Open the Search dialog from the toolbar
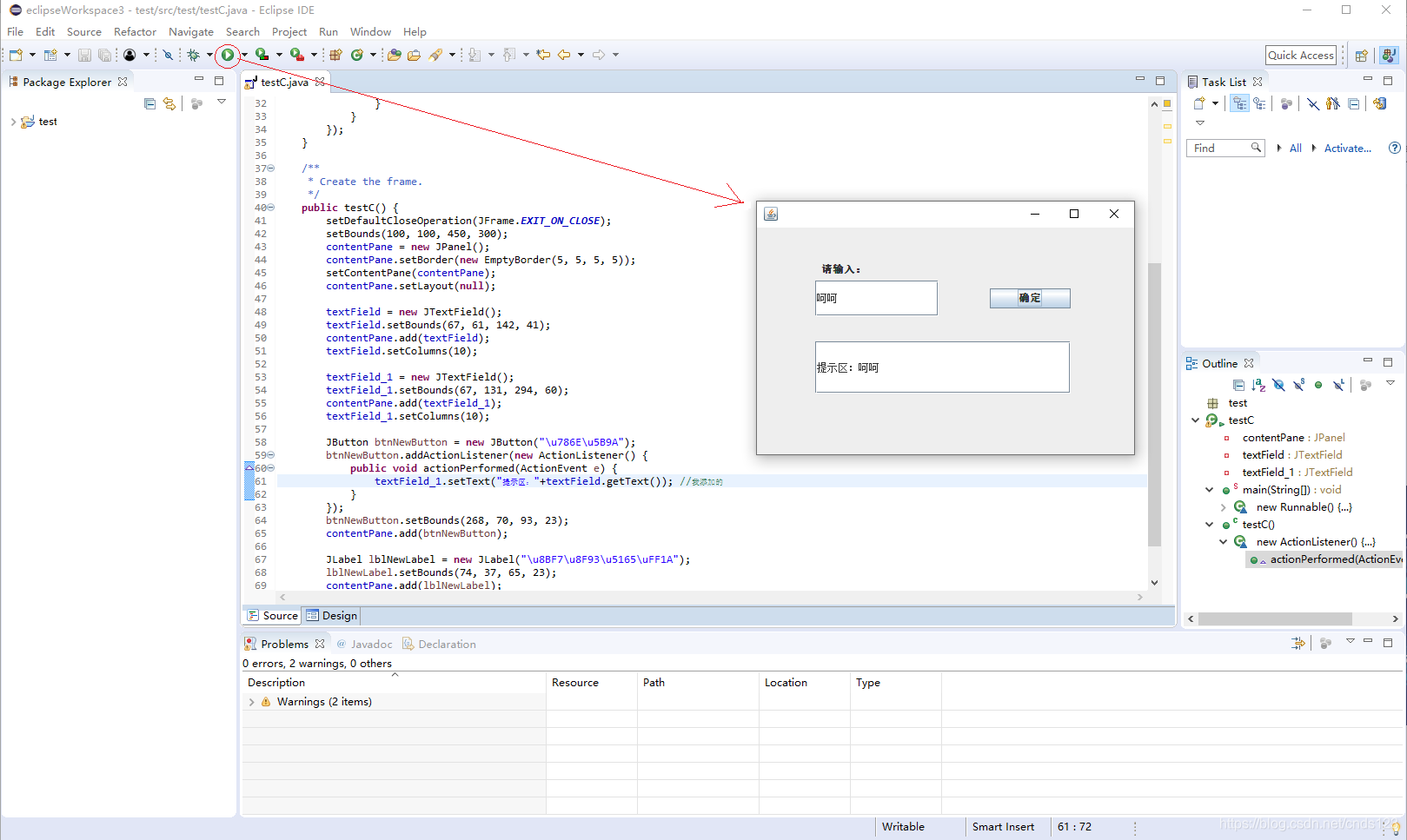This screenshot has height=840, width=1407. [436, 55]
